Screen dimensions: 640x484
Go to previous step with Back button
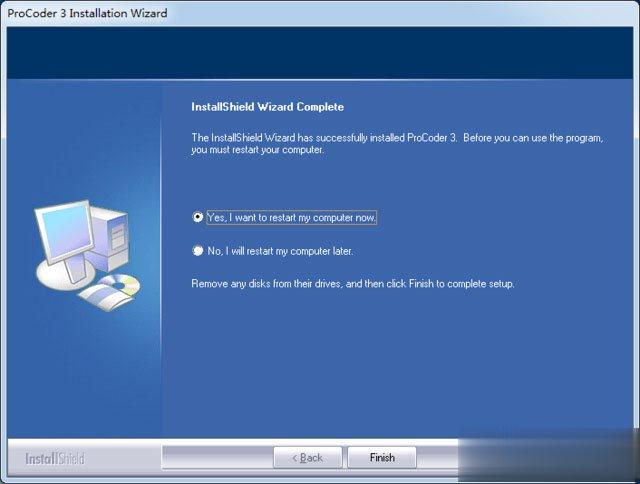click(308, 457)
